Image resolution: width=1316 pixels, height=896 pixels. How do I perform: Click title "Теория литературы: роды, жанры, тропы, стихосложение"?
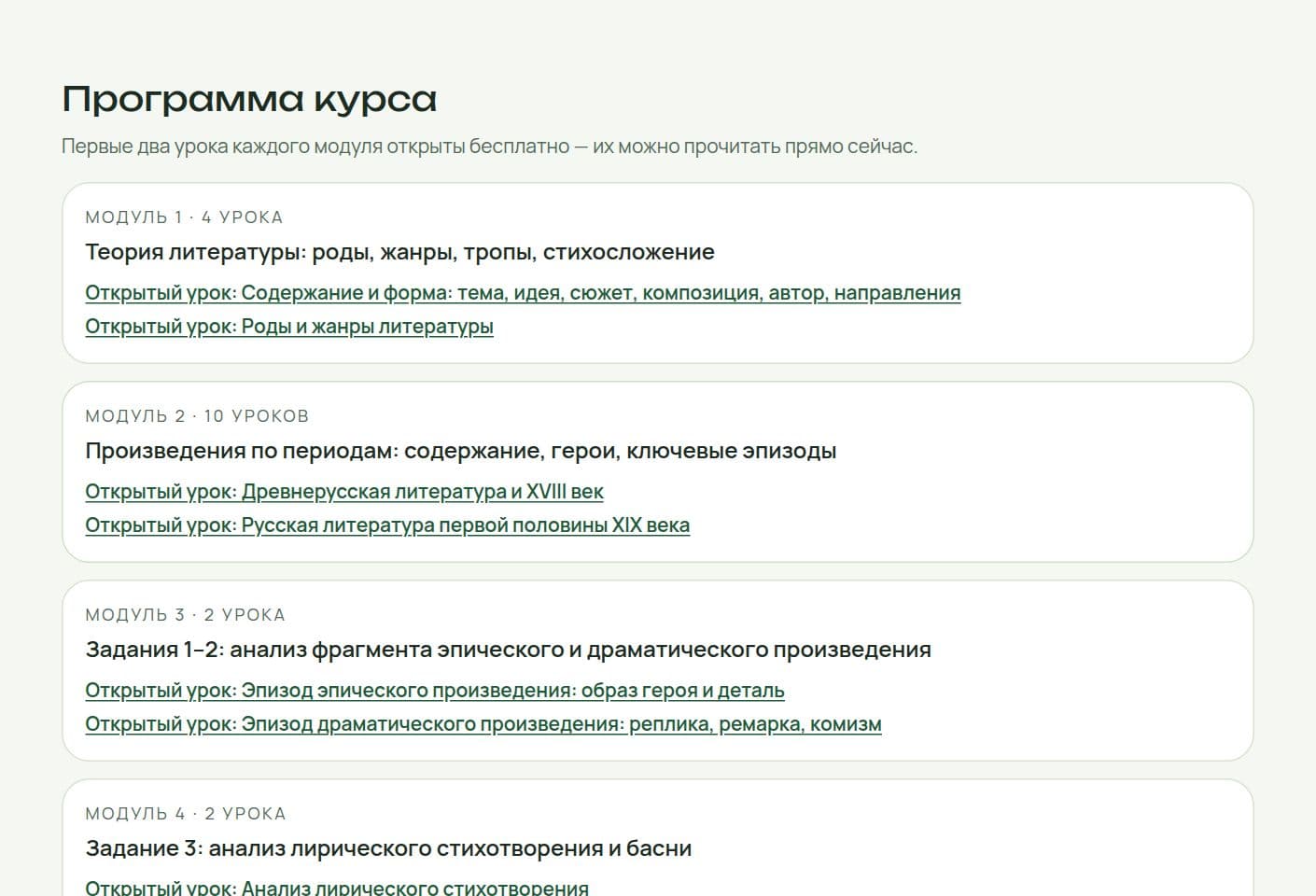click(399, 252)
